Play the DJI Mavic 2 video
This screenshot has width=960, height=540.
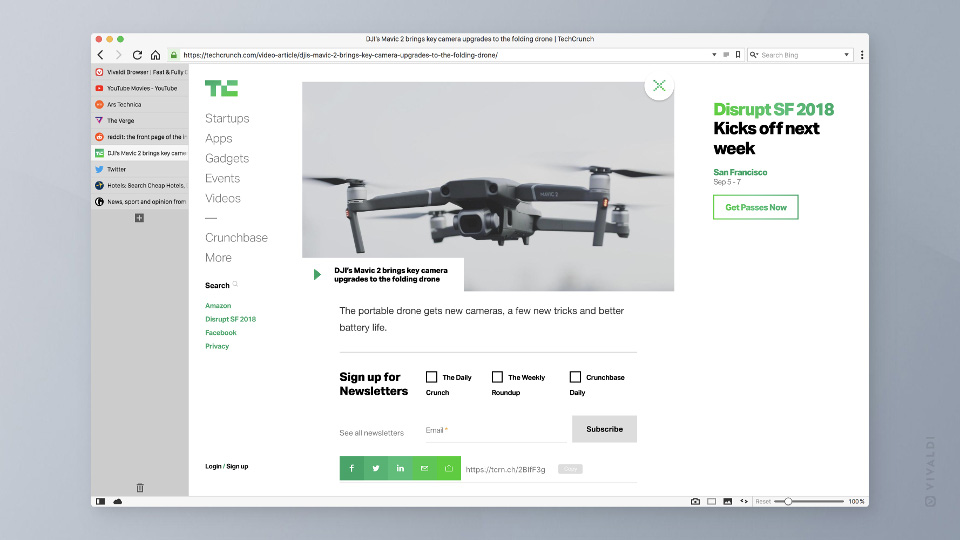click(317, 274)
